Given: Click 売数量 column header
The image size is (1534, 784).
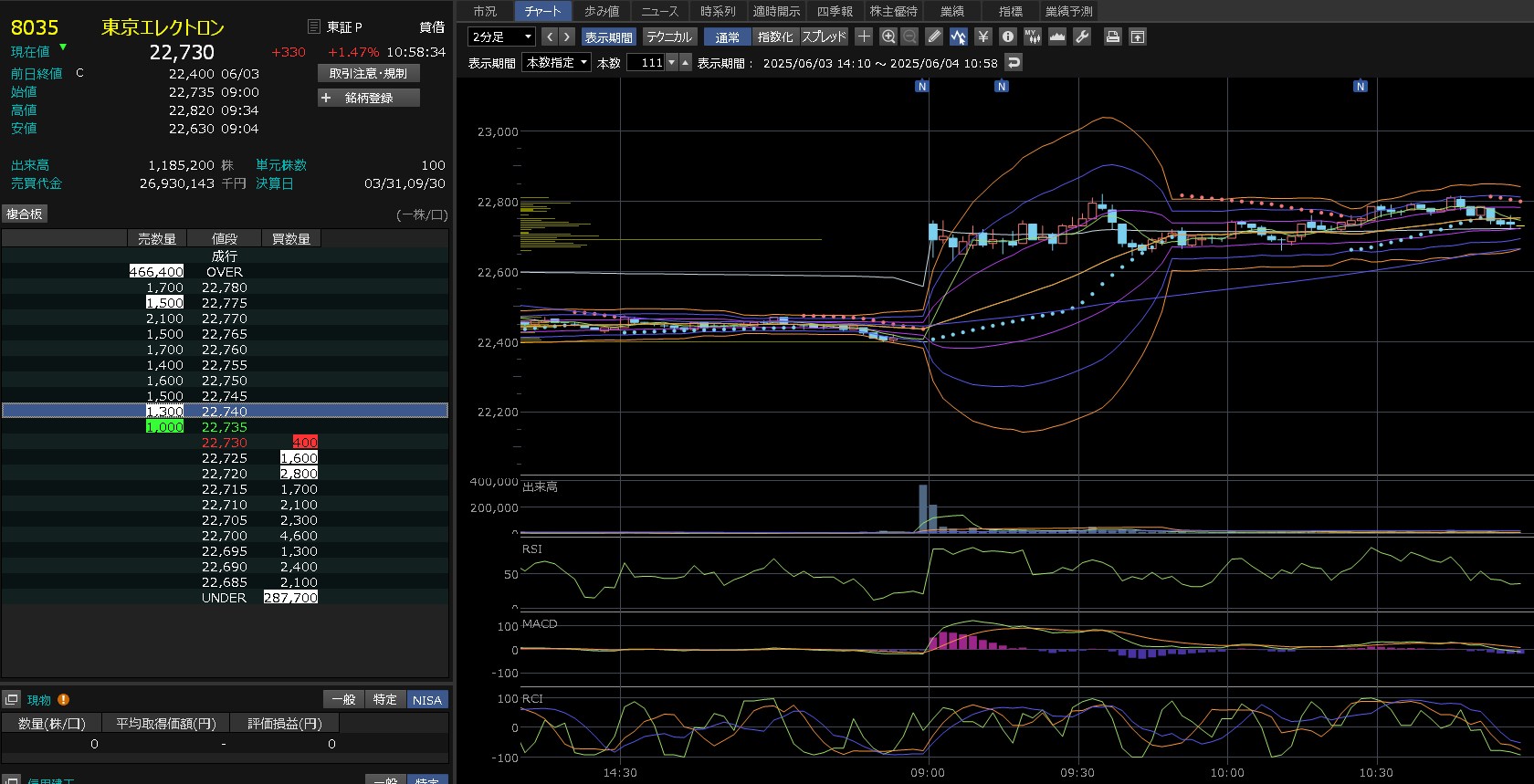Looking at the screenshot, I should tap(156, 238).
